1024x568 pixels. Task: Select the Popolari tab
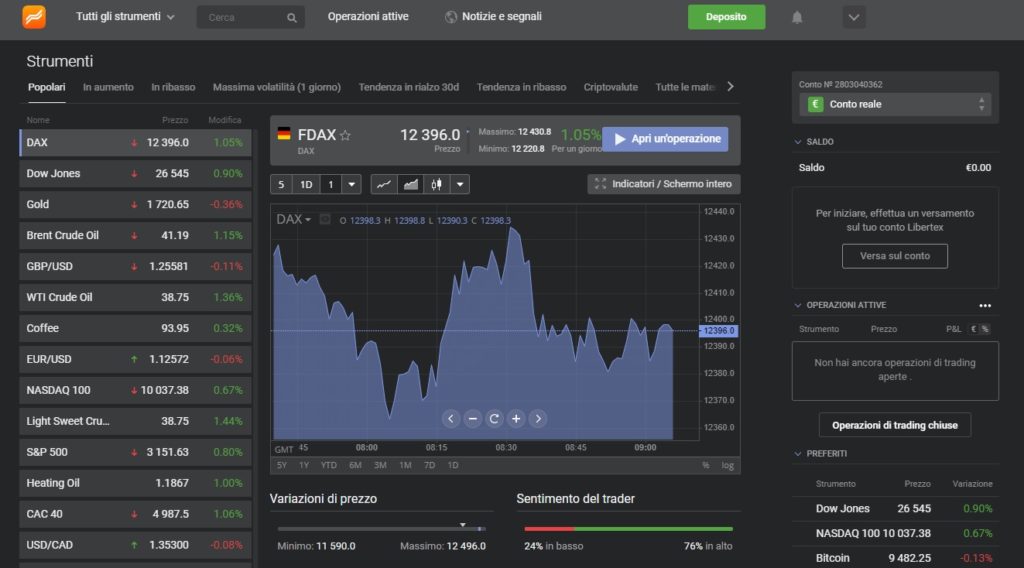click(46, 87)
